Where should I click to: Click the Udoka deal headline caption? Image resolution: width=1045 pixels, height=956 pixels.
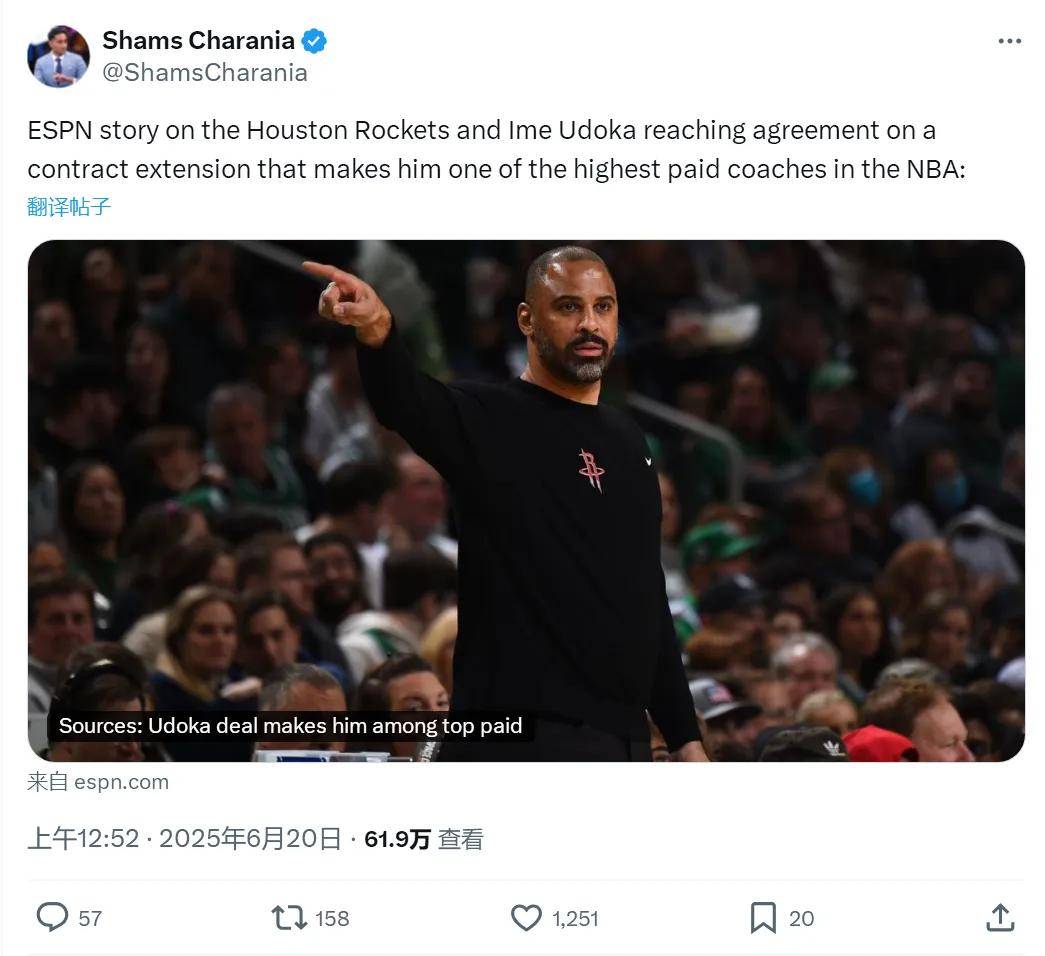pyautogui.click(x=291, y=725)
